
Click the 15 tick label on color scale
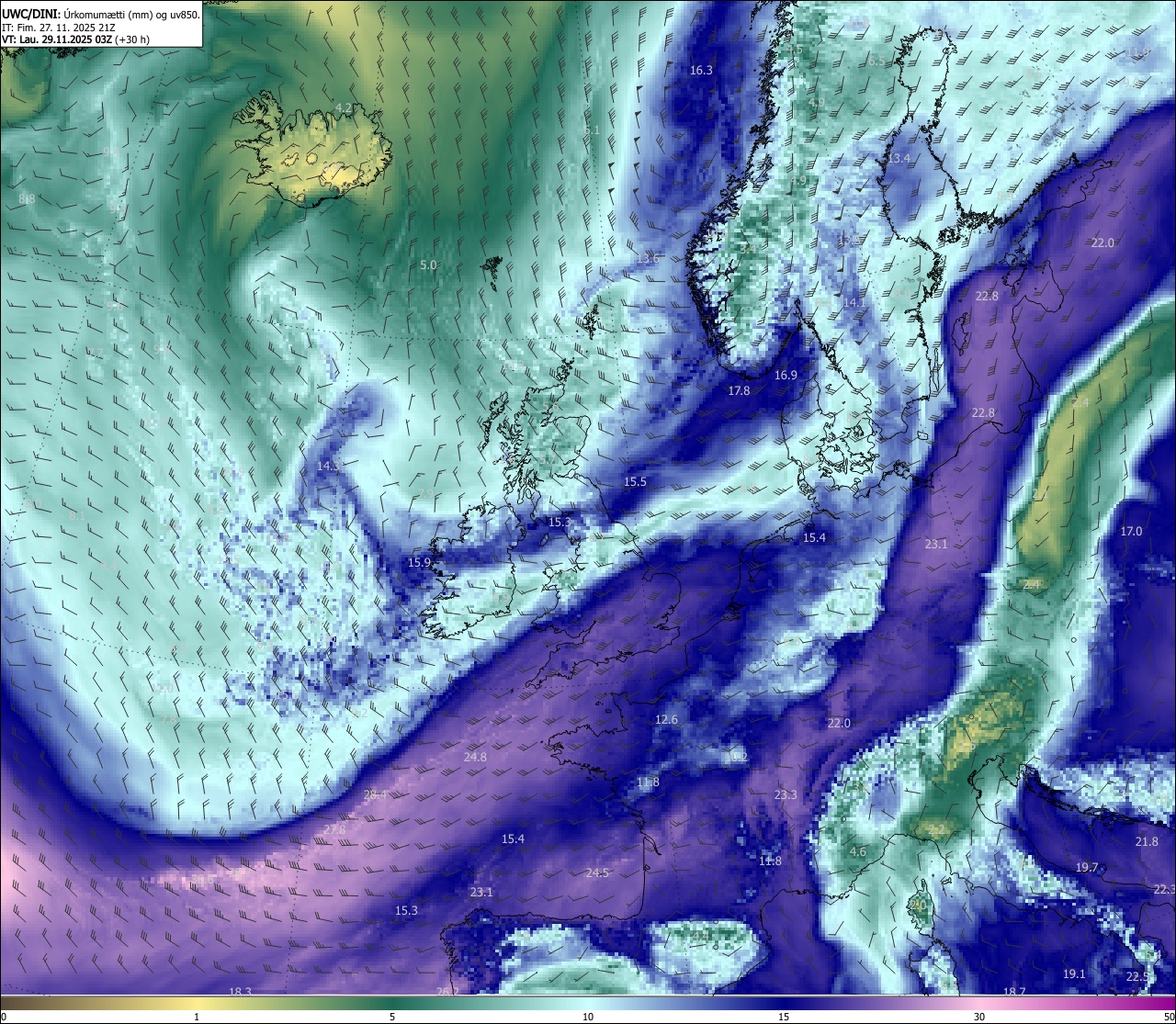tap(784, 1017)
